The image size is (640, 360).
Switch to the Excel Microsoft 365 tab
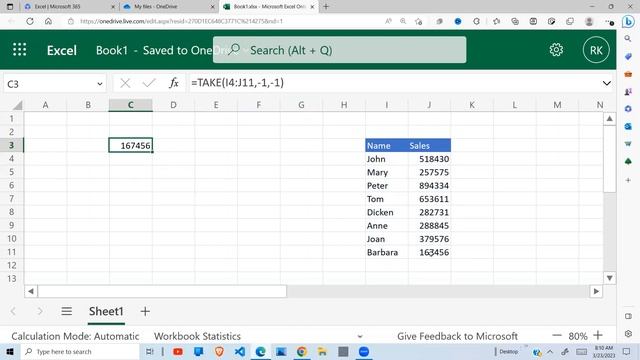click(69, 7)
